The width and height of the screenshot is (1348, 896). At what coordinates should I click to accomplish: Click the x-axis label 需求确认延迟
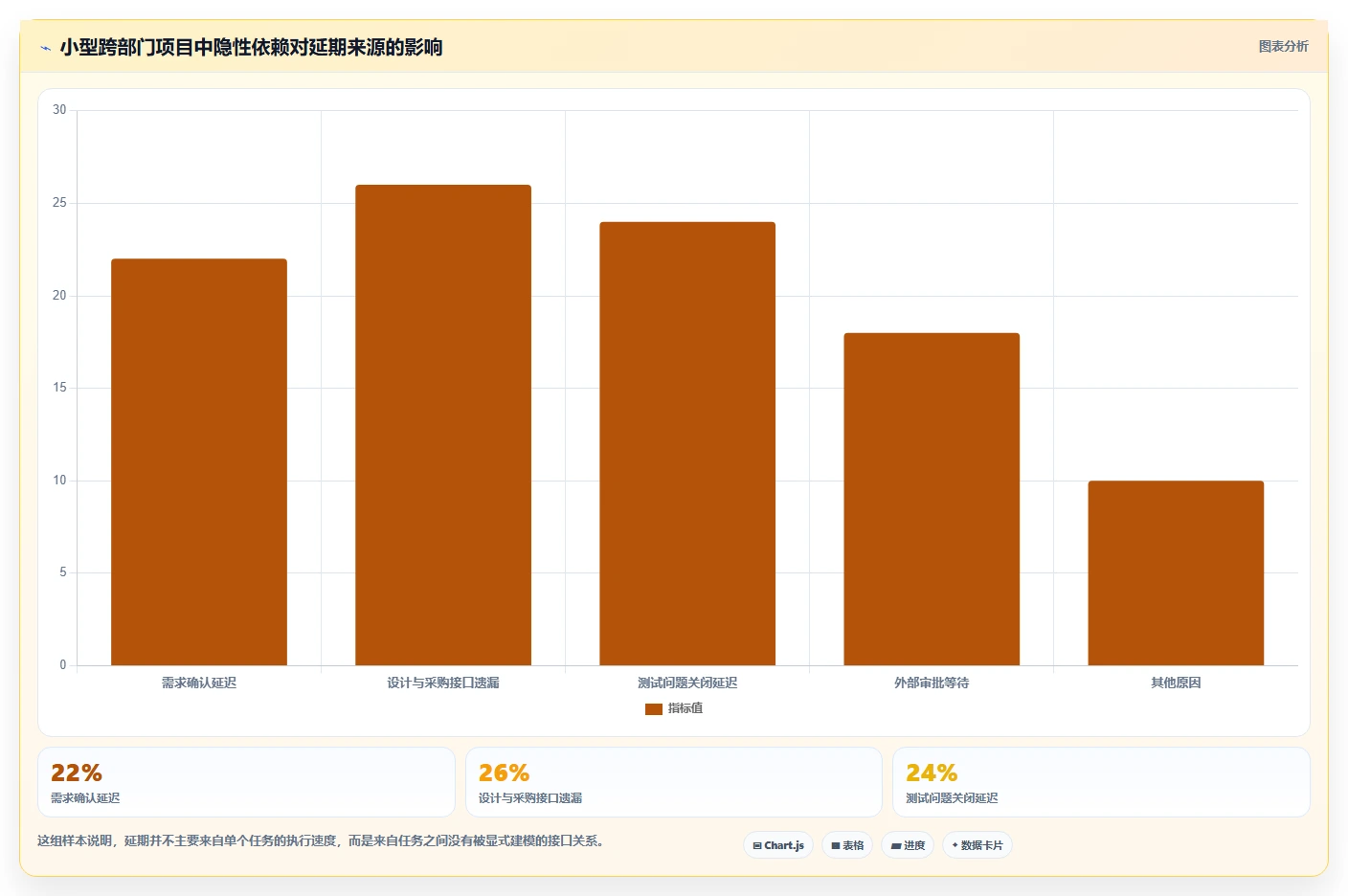199,683
